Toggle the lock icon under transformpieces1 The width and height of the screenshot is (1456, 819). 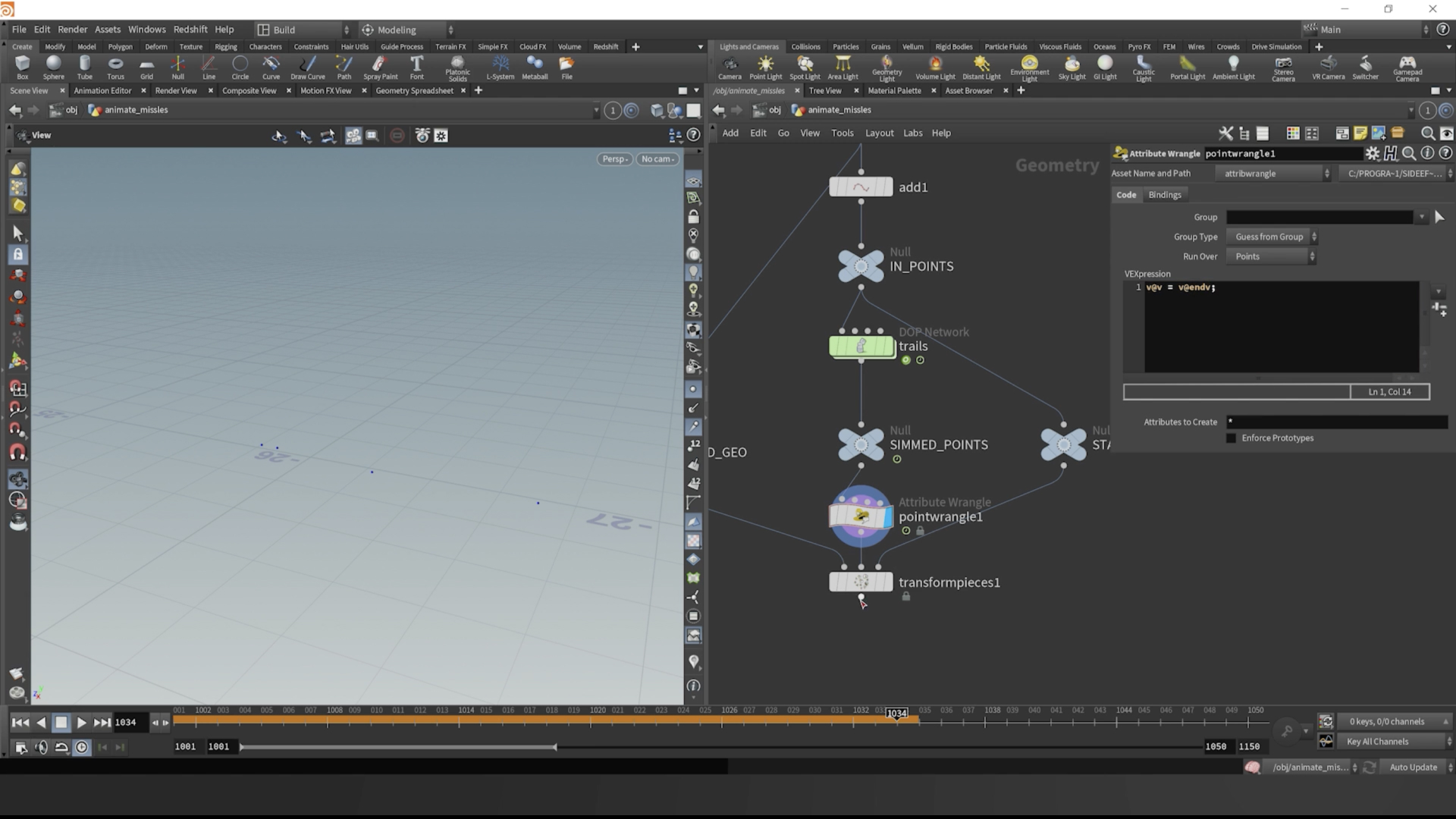coord(905,597)
